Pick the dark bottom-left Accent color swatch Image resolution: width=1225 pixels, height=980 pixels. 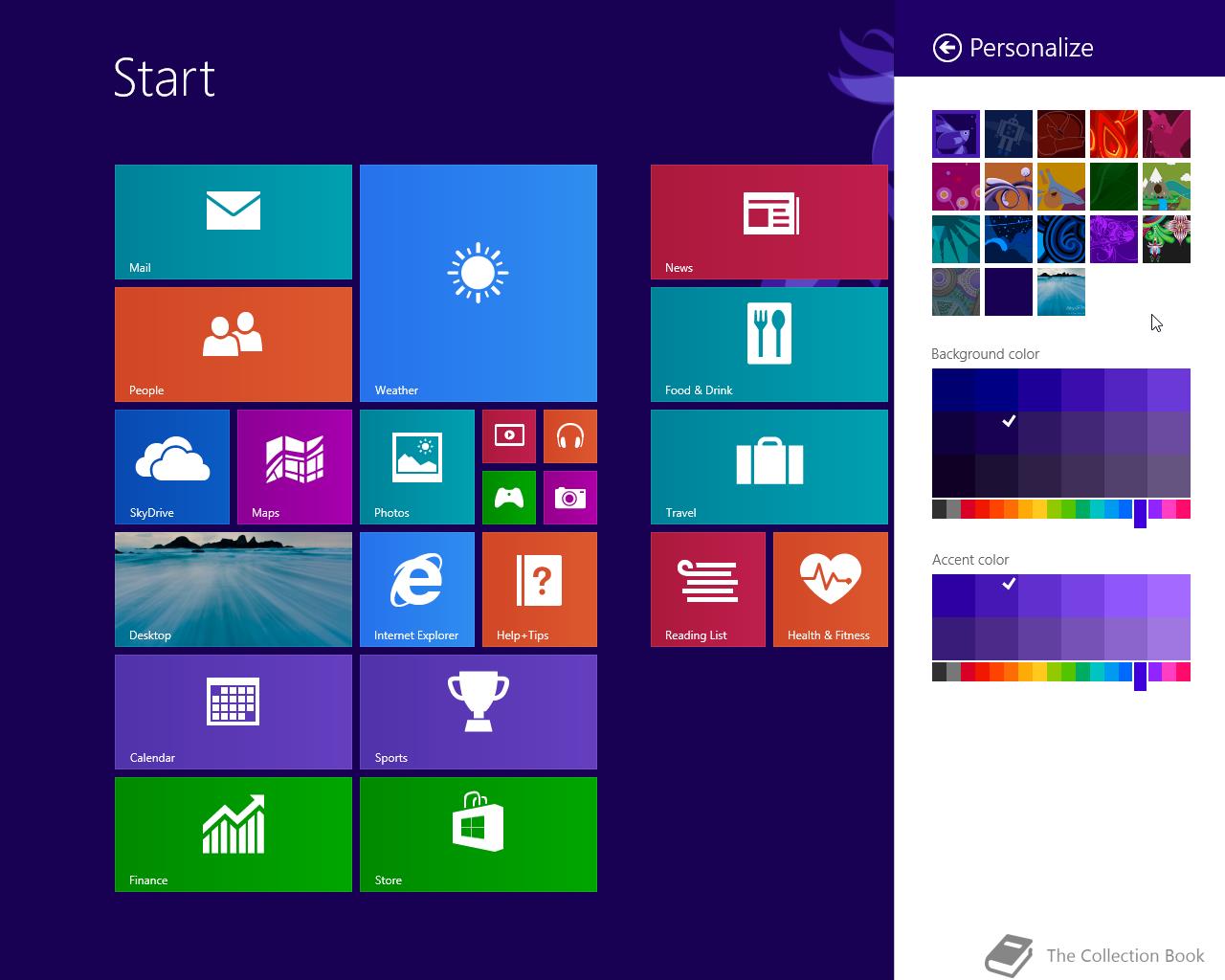[x=953, y=638]
